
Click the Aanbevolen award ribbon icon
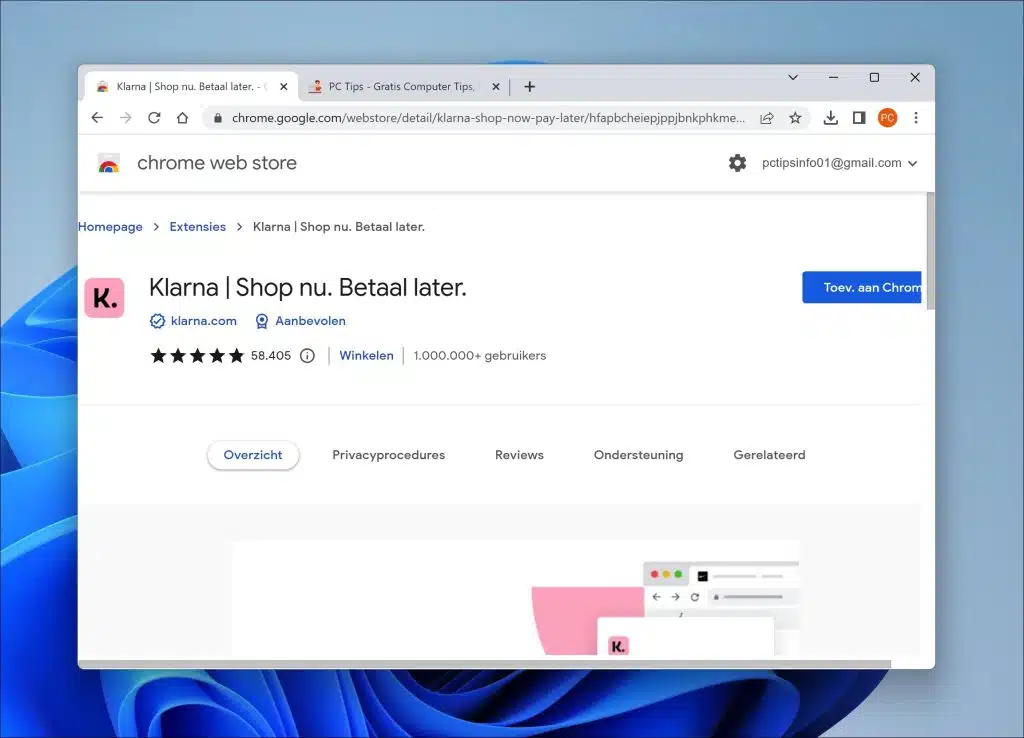pyautogui.click(x=262, y=321)
